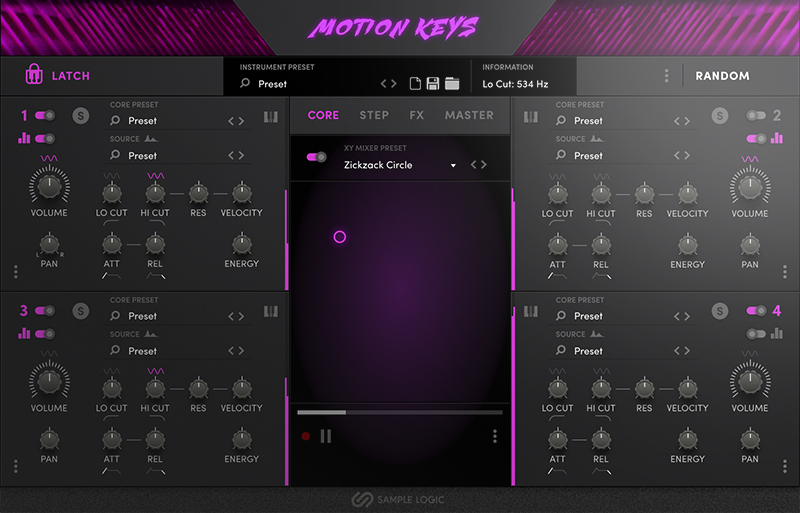Switch to the MASTER tab

coord(469,115)
